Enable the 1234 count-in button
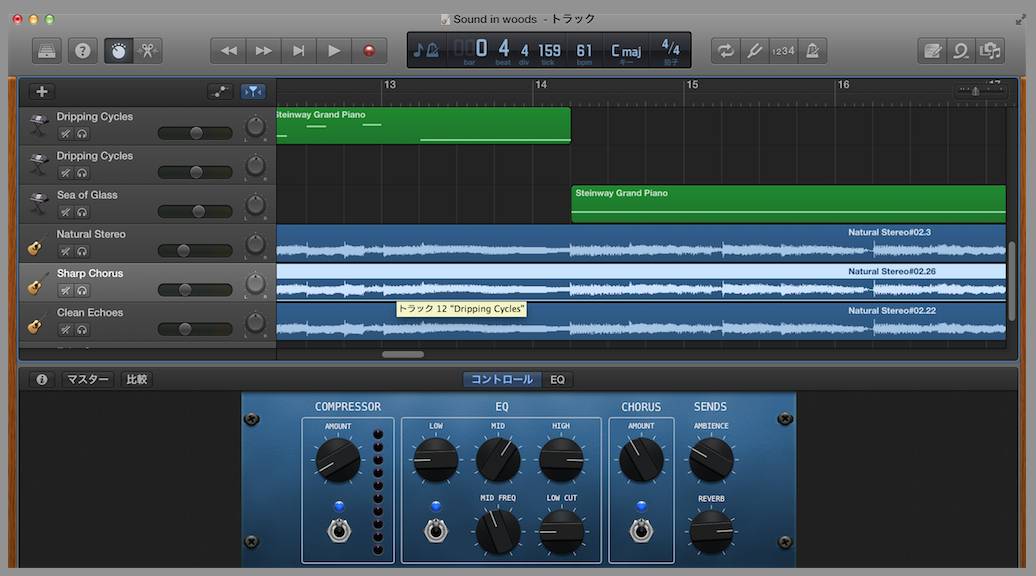This screenshot has width=1036, height=576. click(784, 51)
